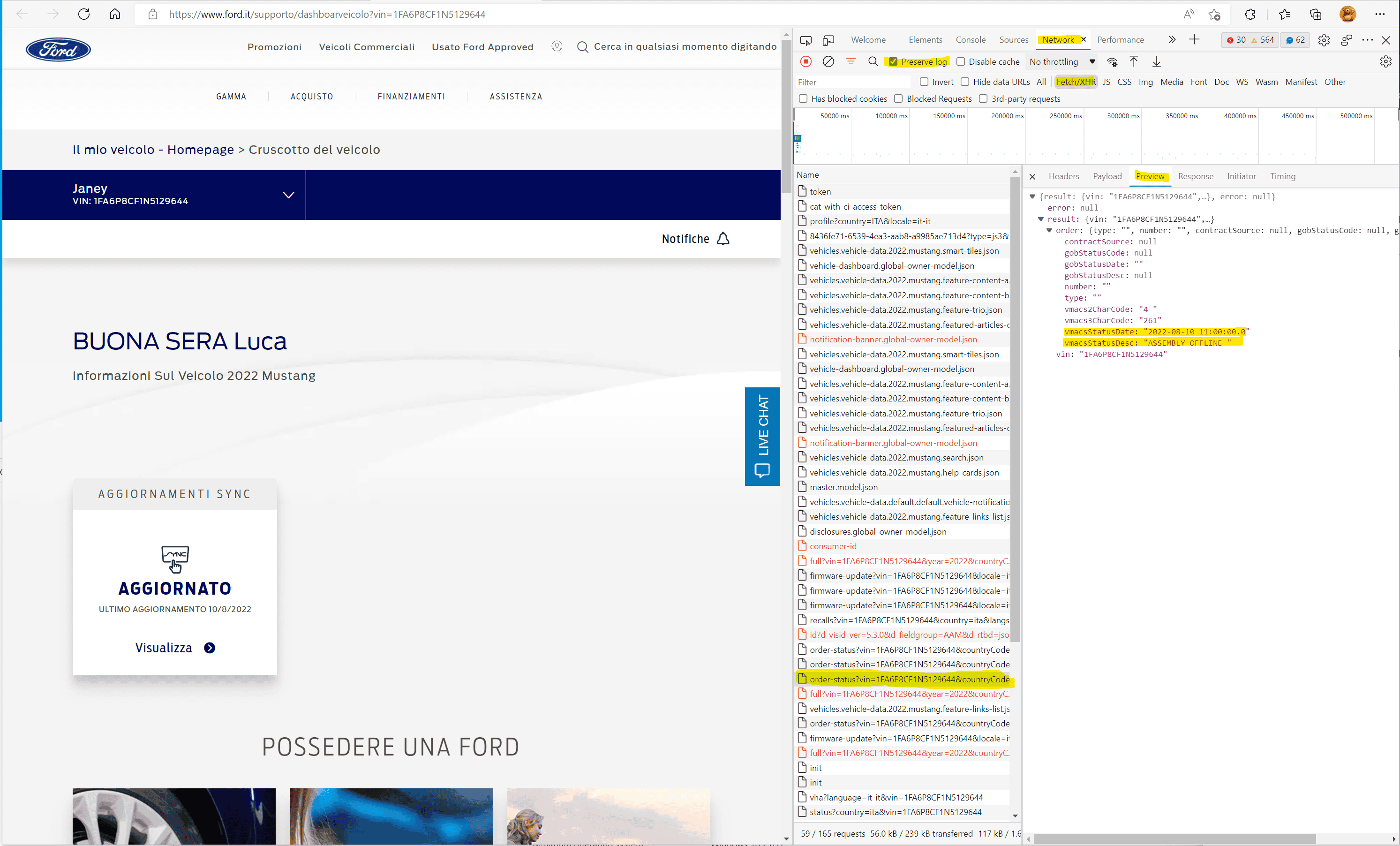Enable 3rd-party requests checkbox
Image resolution: width=1400 pixels, height=846 pixels.
pyautogui.click(x=983, y=99)
